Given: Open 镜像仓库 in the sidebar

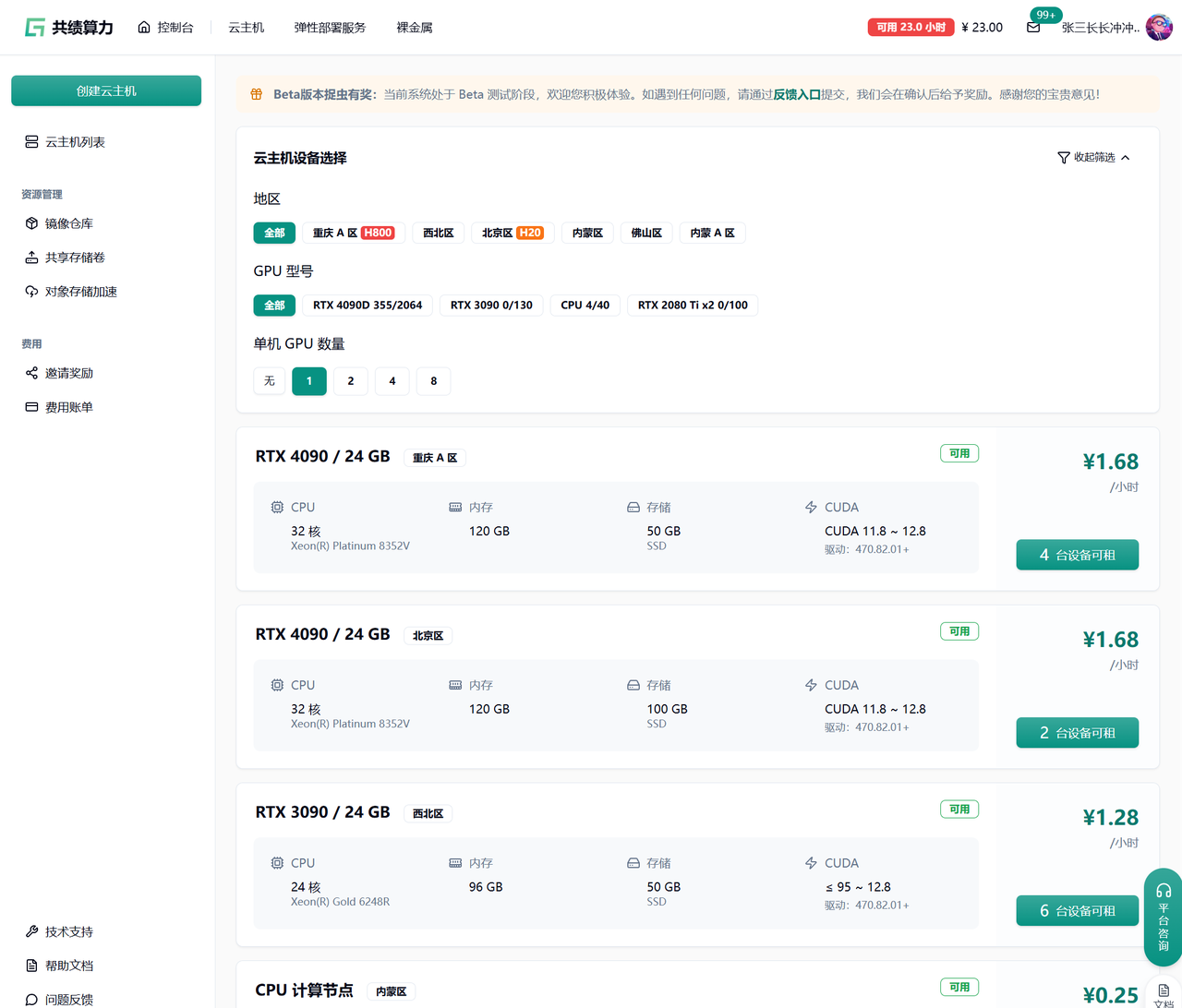Looking at the screenshot, I should [68, 223].
